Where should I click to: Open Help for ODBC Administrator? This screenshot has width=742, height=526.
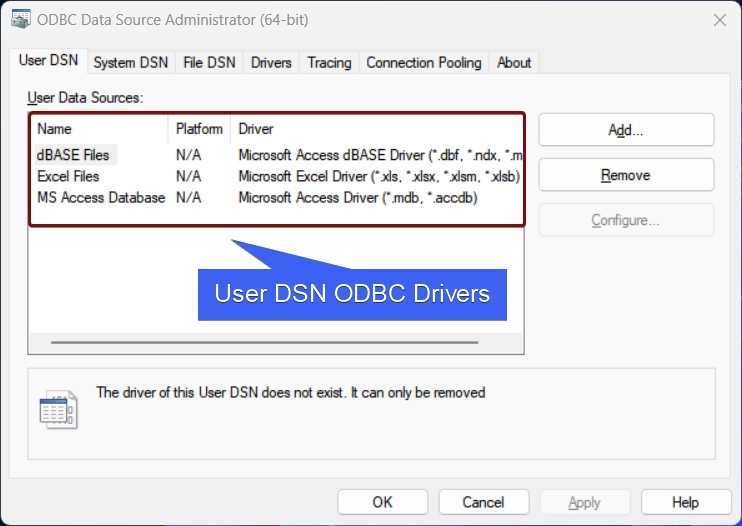coord(686,502)
